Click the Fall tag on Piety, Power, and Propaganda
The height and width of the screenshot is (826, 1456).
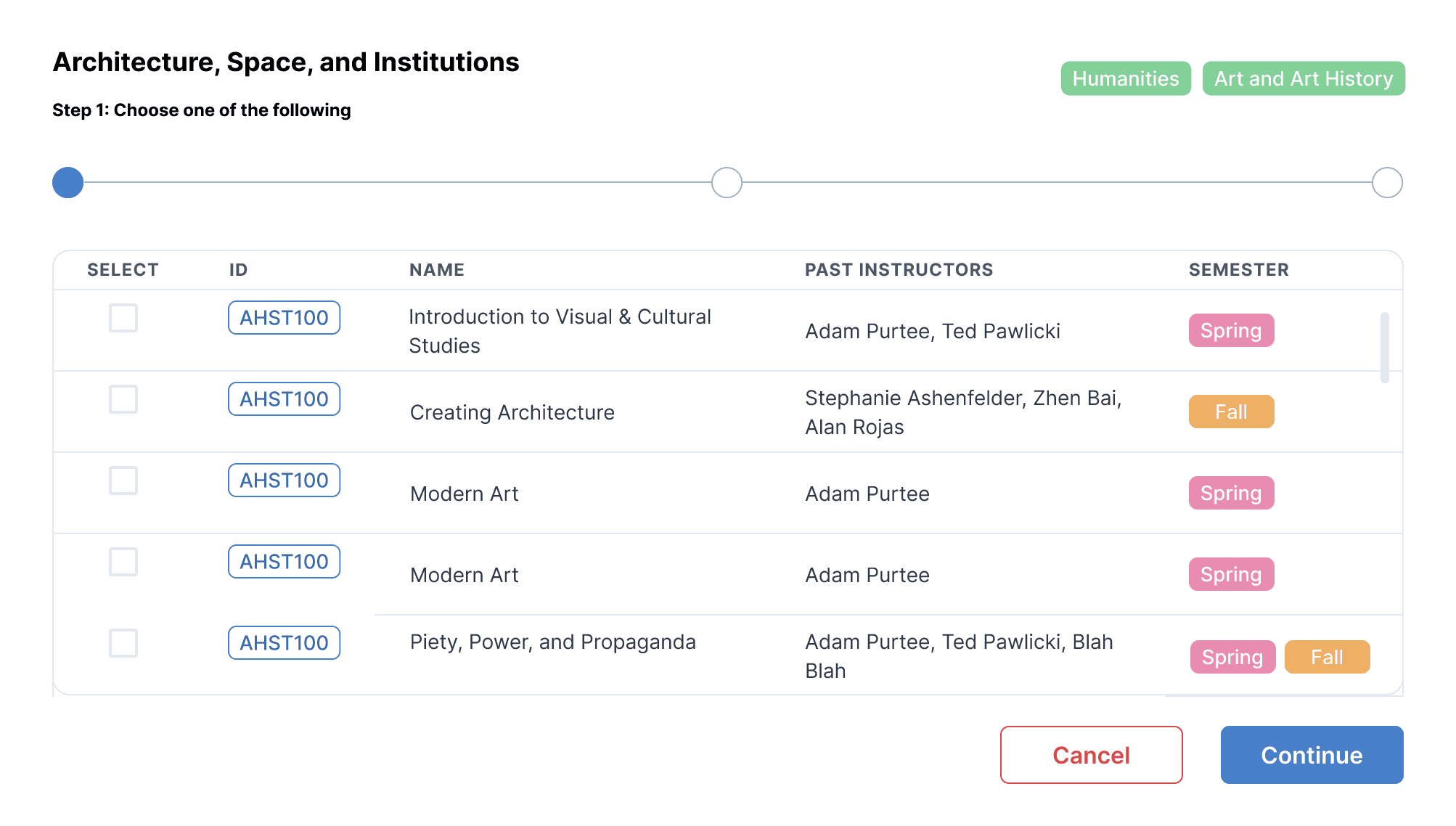point(1327,657)
